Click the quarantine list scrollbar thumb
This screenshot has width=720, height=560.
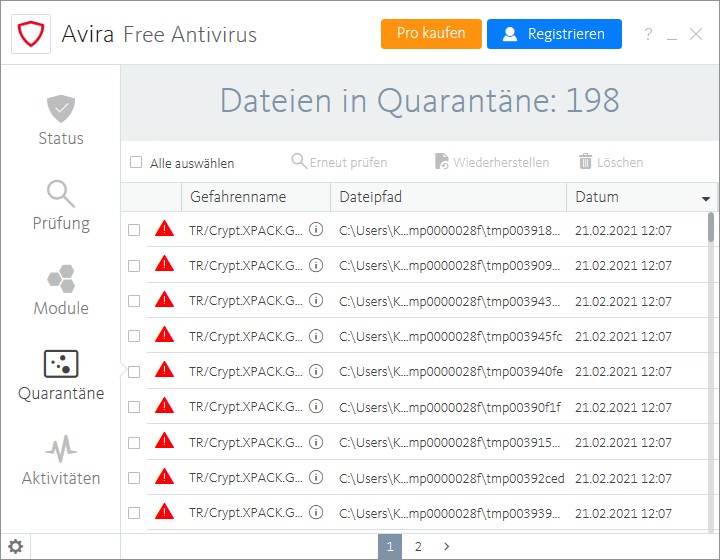tap(711, 227)
